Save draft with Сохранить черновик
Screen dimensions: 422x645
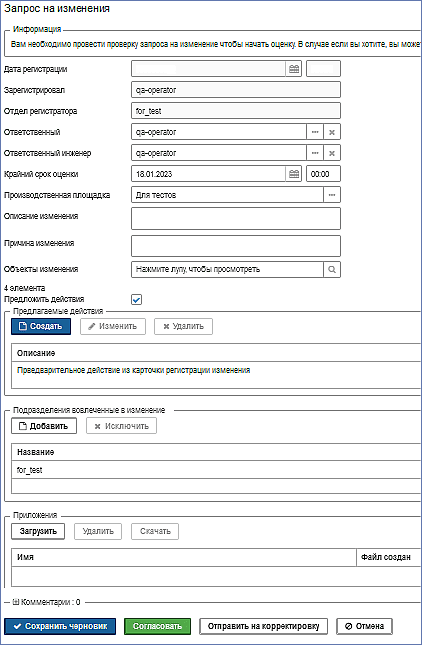[60, 626]
